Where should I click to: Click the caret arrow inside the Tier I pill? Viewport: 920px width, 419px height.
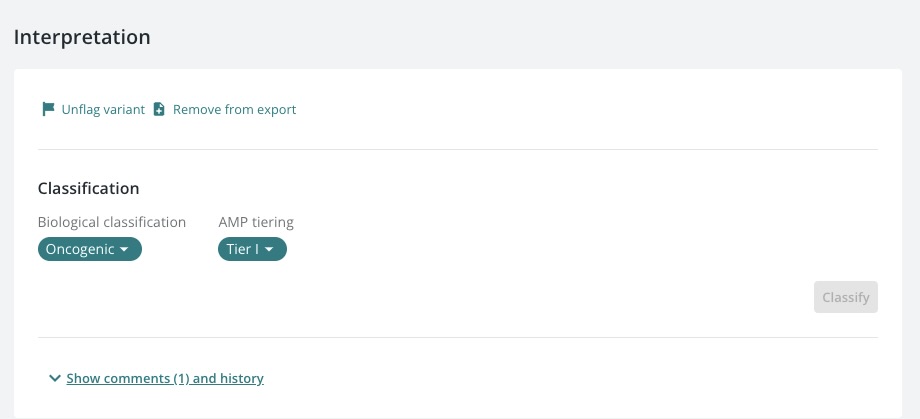click(269, 249)
